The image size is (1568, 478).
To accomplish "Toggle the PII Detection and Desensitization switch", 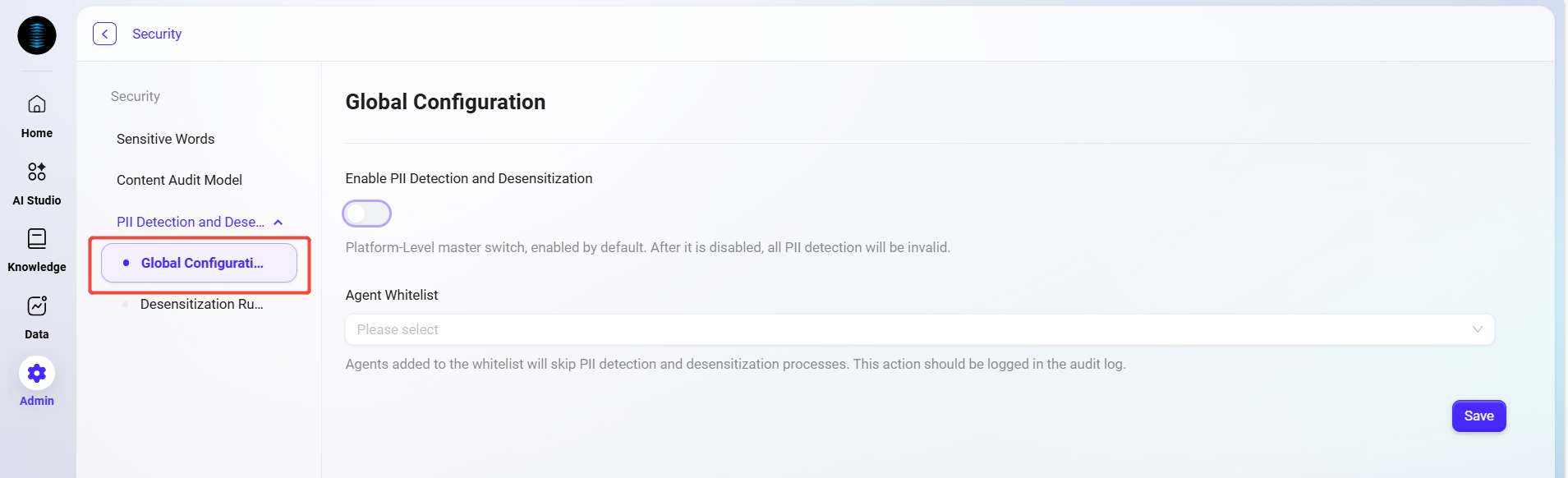I will click(x=366, y=214).
